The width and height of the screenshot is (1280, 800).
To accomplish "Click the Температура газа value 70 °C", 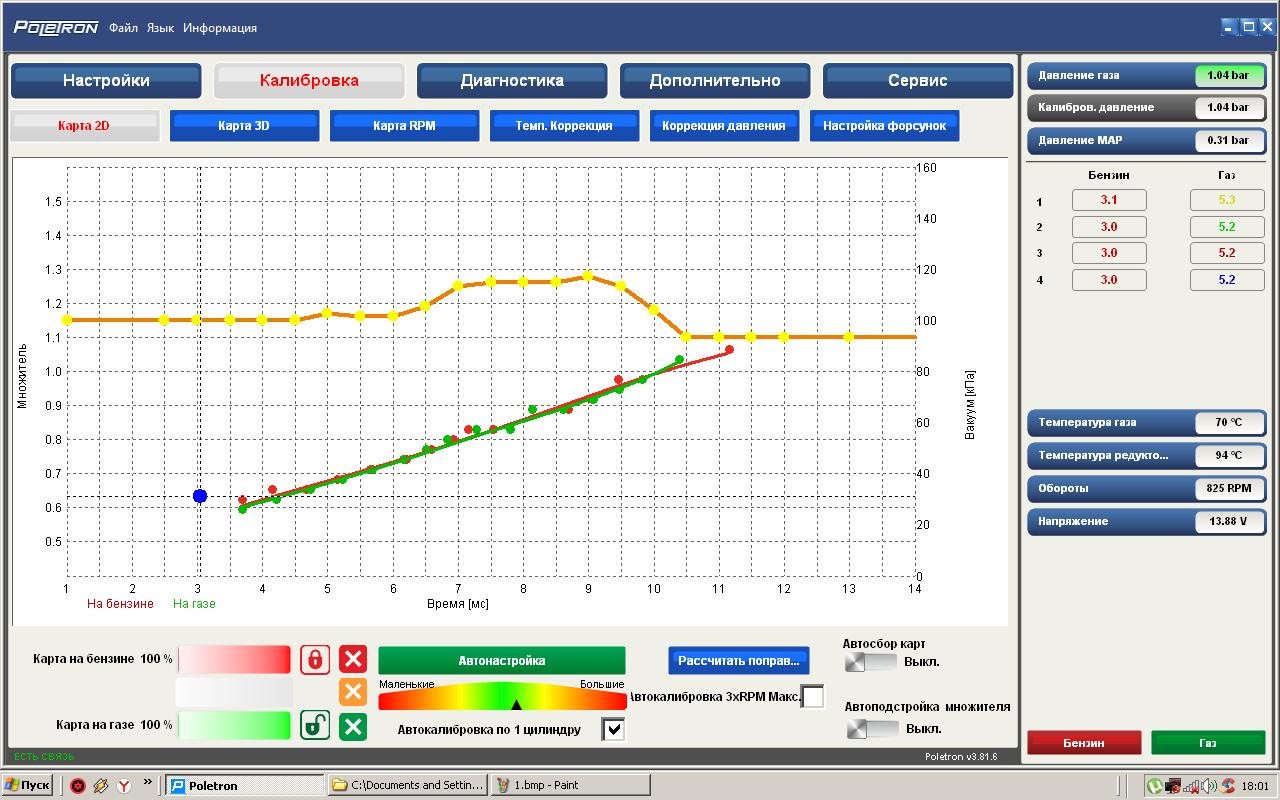I will pos(1228,423).
